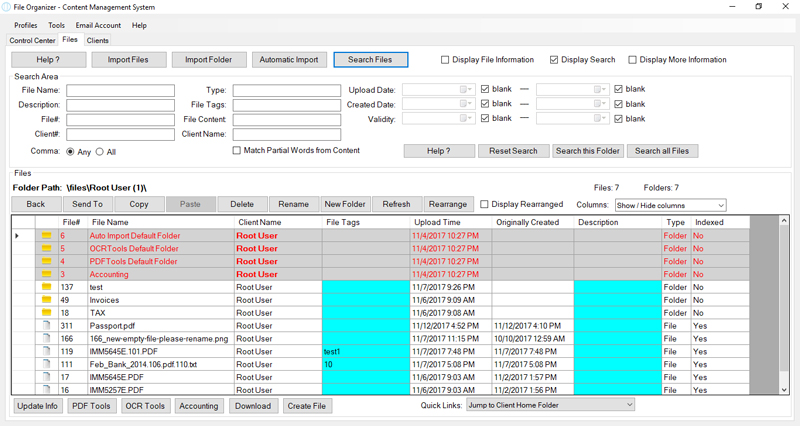Click the OCR Tools button

coord(145,406)
